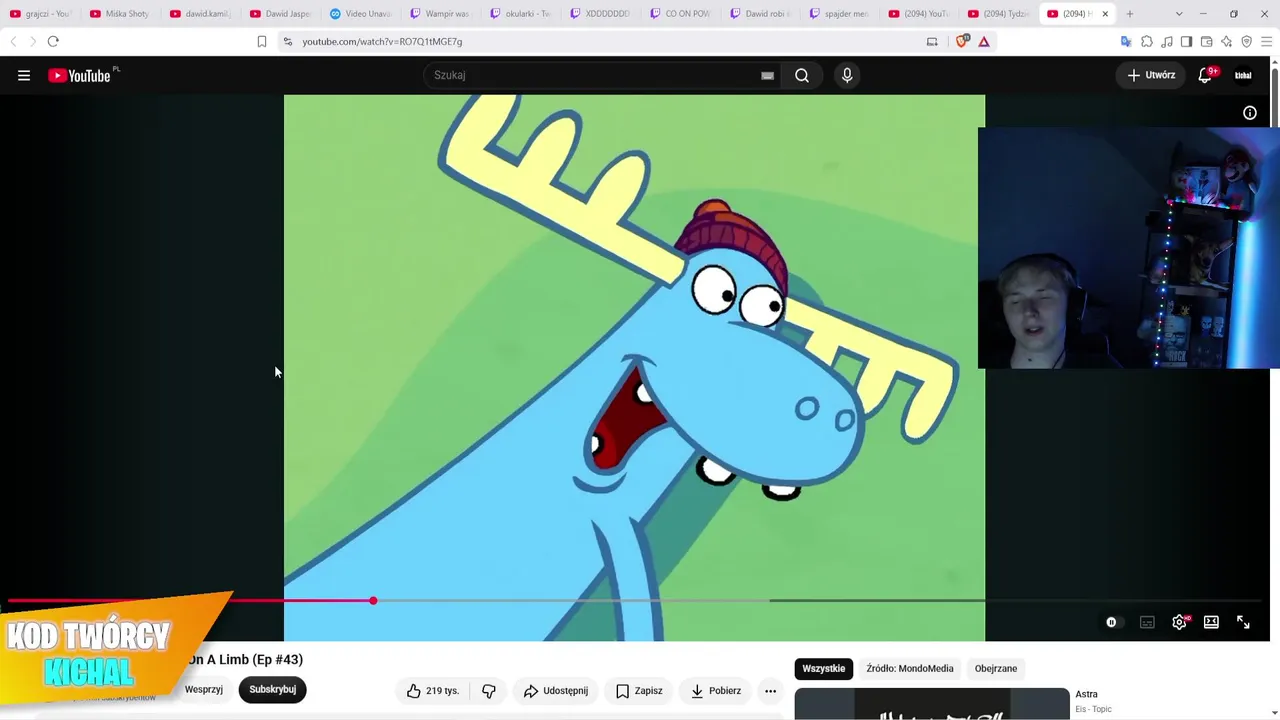Viewport: 1280px width, 720px height.
Task: Show video info card icon
Action: point(1250,113)
